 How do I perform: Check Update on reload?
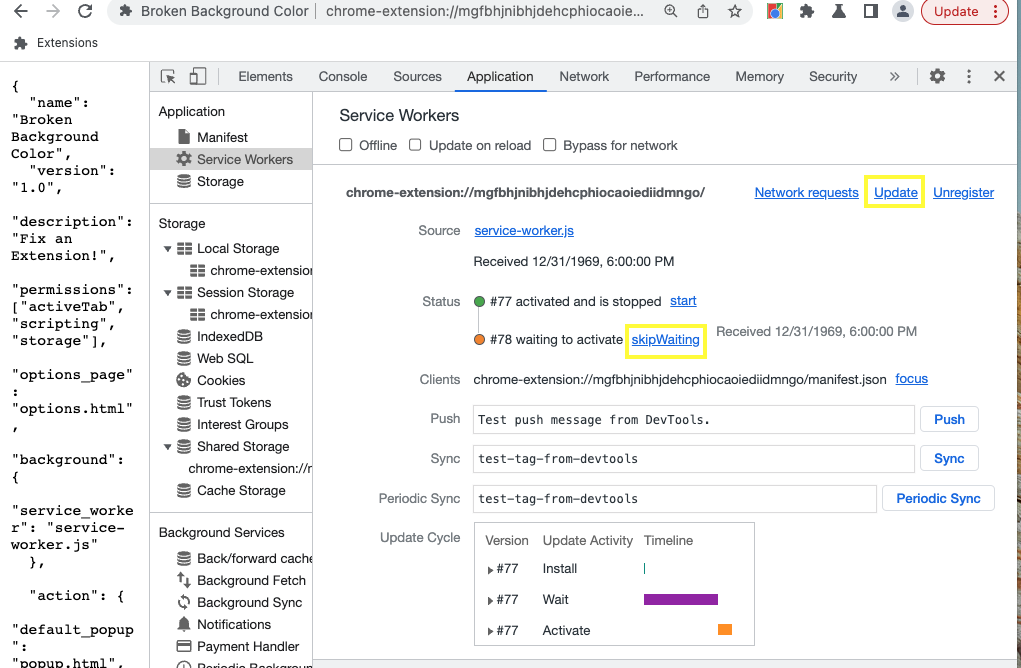[x=415, y=145]
